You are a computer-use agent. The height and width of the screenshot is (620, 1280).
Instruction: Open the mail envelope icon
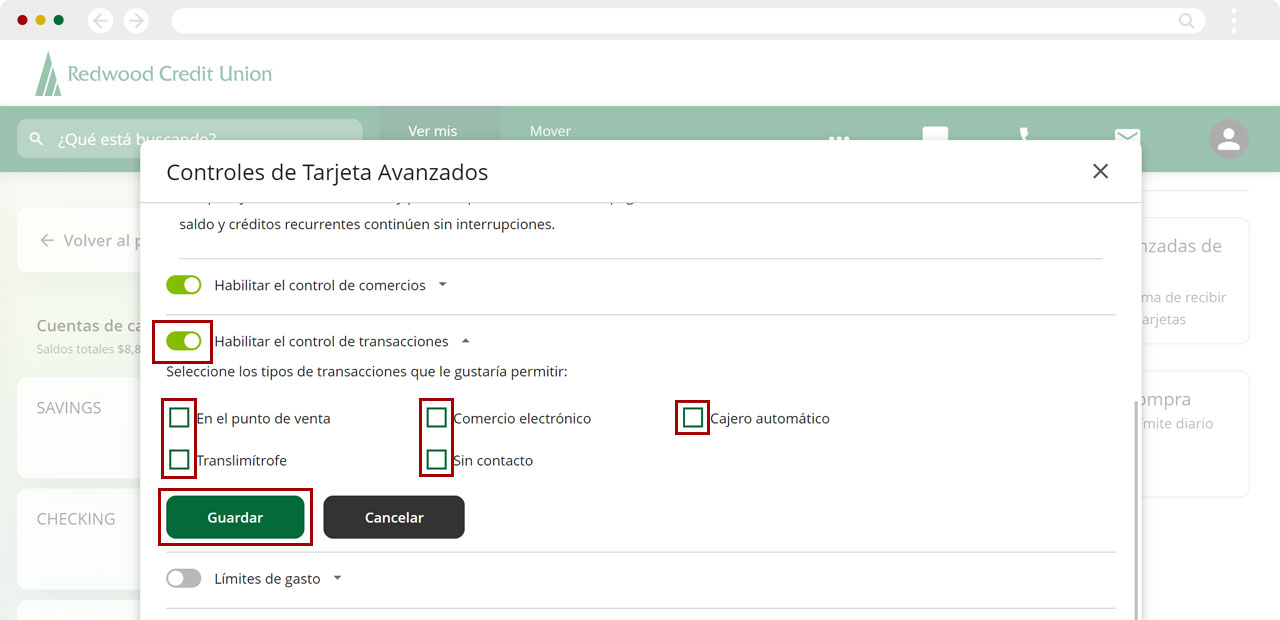tap(1127, 136)
